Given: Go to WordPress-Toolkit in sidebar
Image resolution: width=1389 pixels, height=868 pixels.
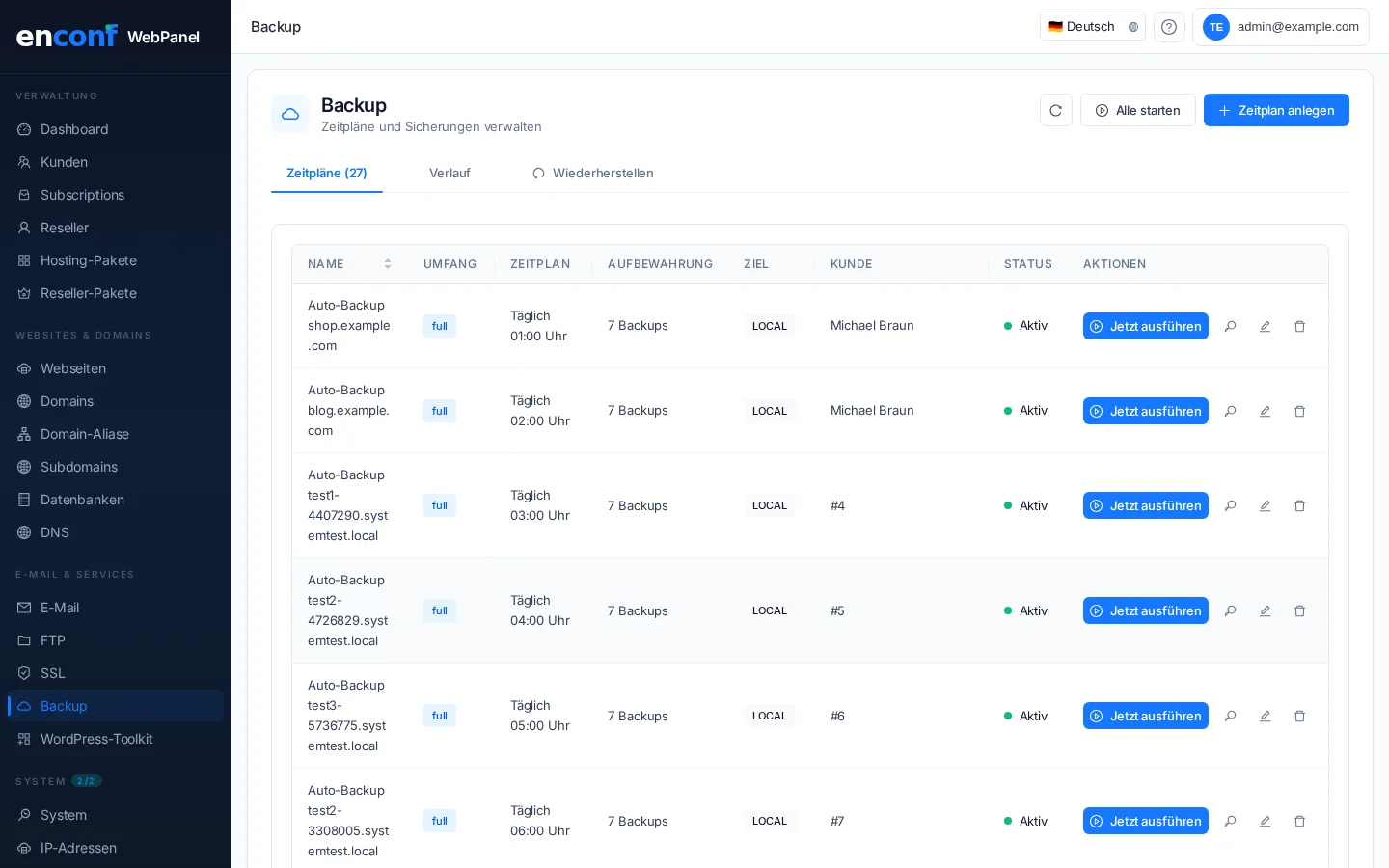Looking at the screenshot, I should click(96, 739).
